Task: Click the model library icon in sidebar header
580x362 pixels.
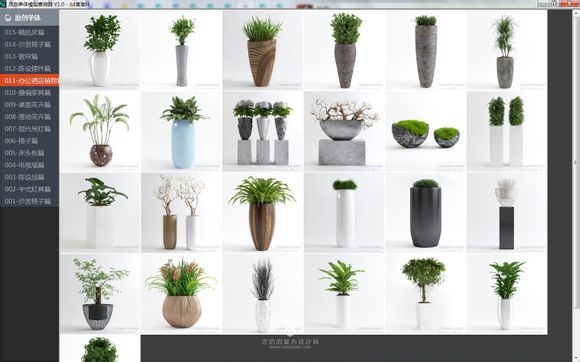Action: point(8,18)
